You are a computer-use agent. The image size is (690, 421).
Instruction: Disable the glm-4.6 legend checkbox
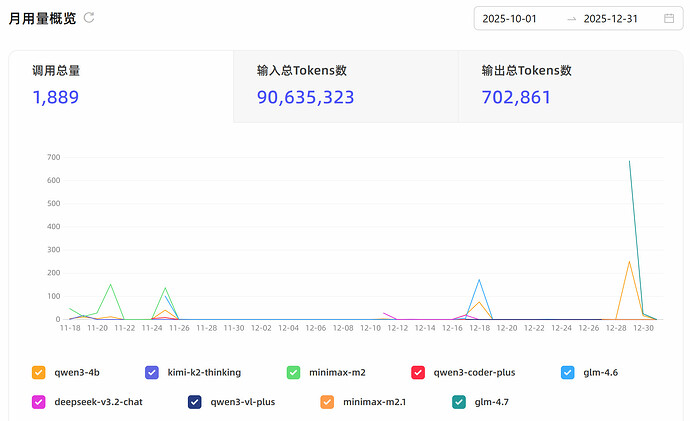[x=568, y=373]
